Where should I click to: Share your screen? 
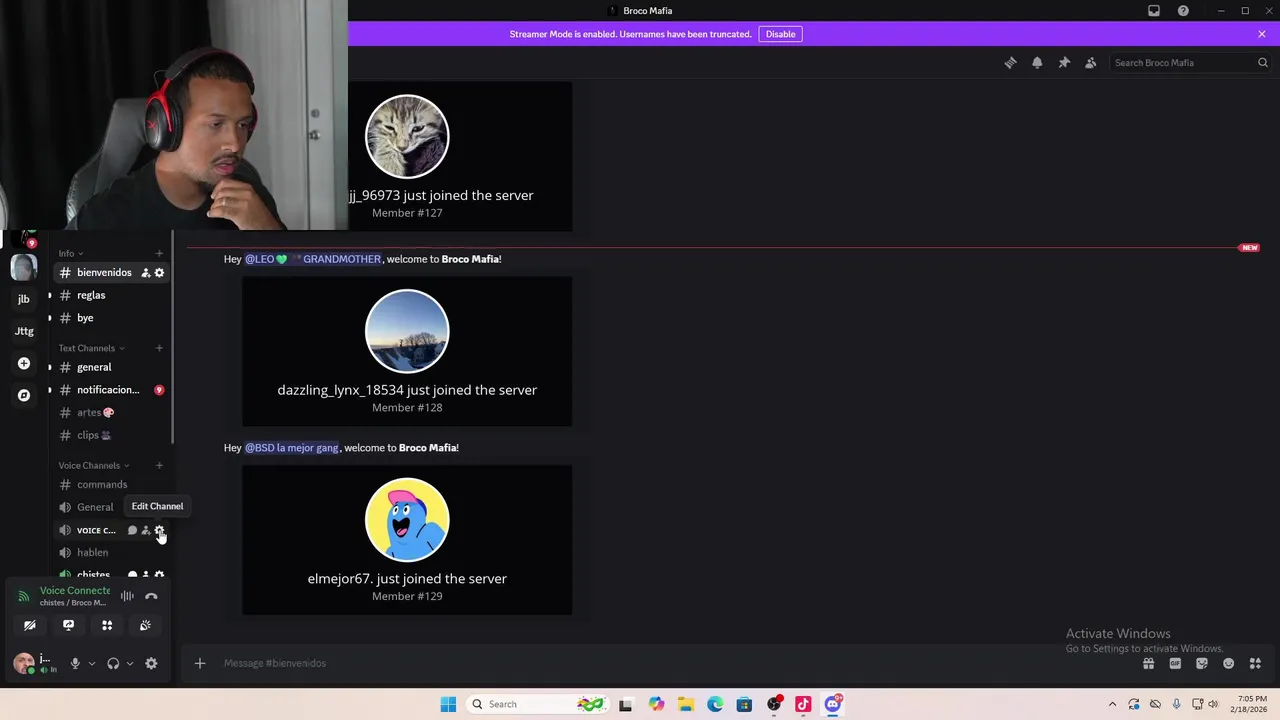68,625
